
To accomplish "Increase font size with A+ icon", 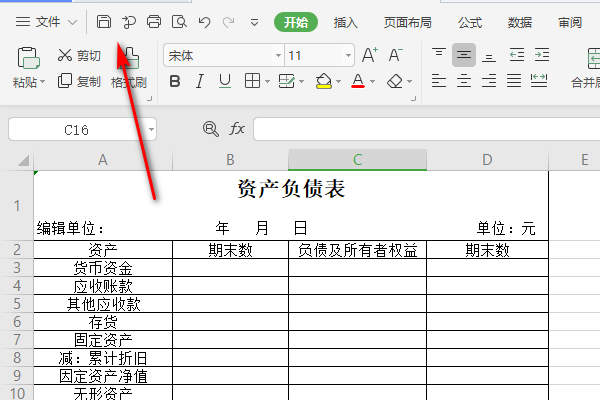I will pyautogui.click(x=369, y=55).
